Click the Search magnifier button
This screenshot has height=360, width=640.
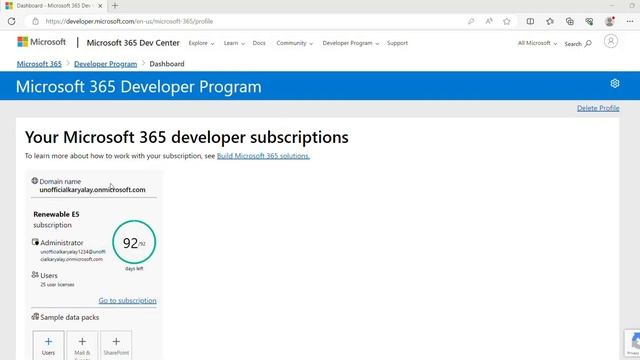pos(578,44)
